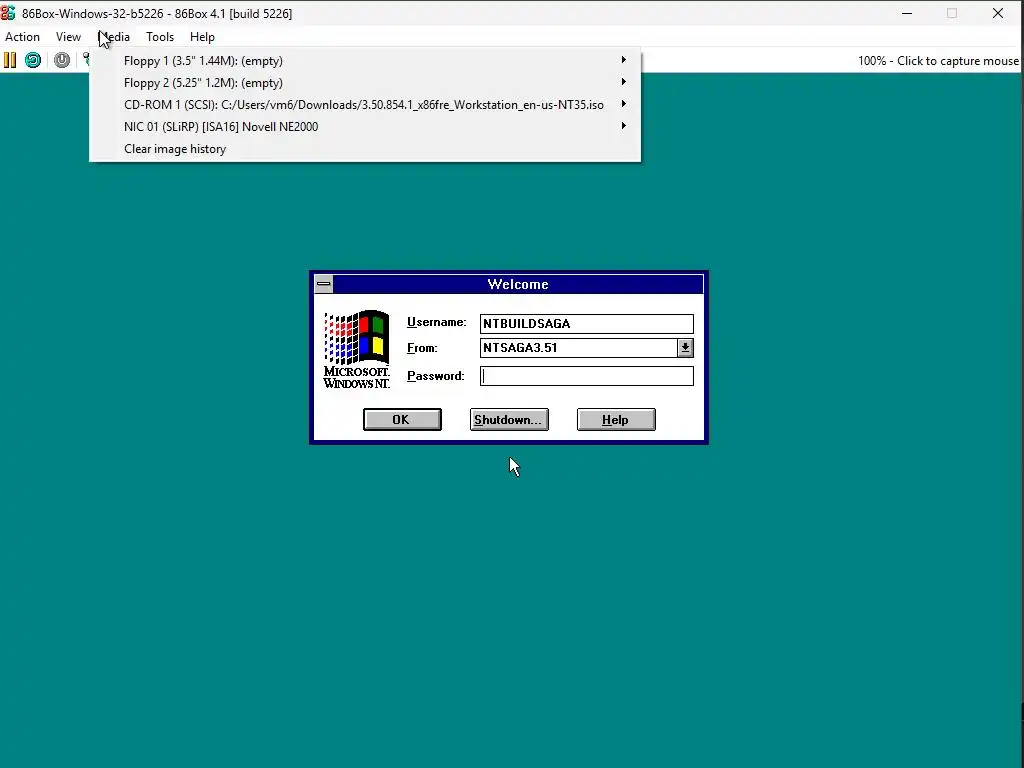This screenshot has height=768, width=1024.
Task: Click the Username field NTBUILDSAGA
Action: [586, 324]
